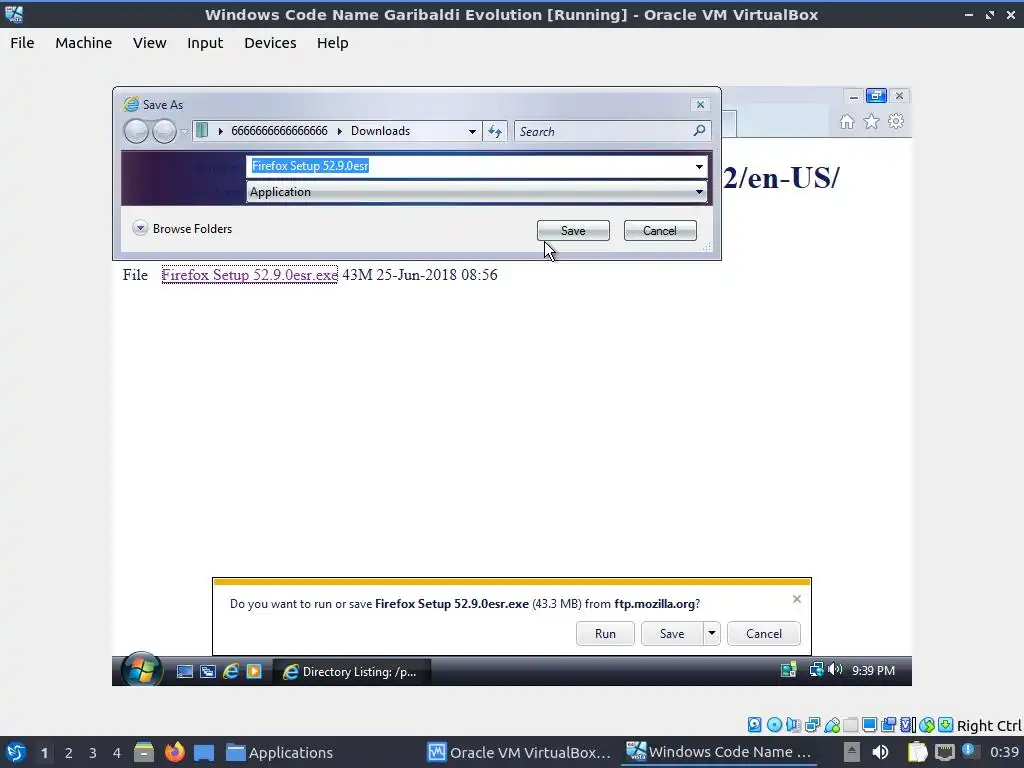Open the address path history dropdown
1024x768 pixels.
(x=472, y=131)
